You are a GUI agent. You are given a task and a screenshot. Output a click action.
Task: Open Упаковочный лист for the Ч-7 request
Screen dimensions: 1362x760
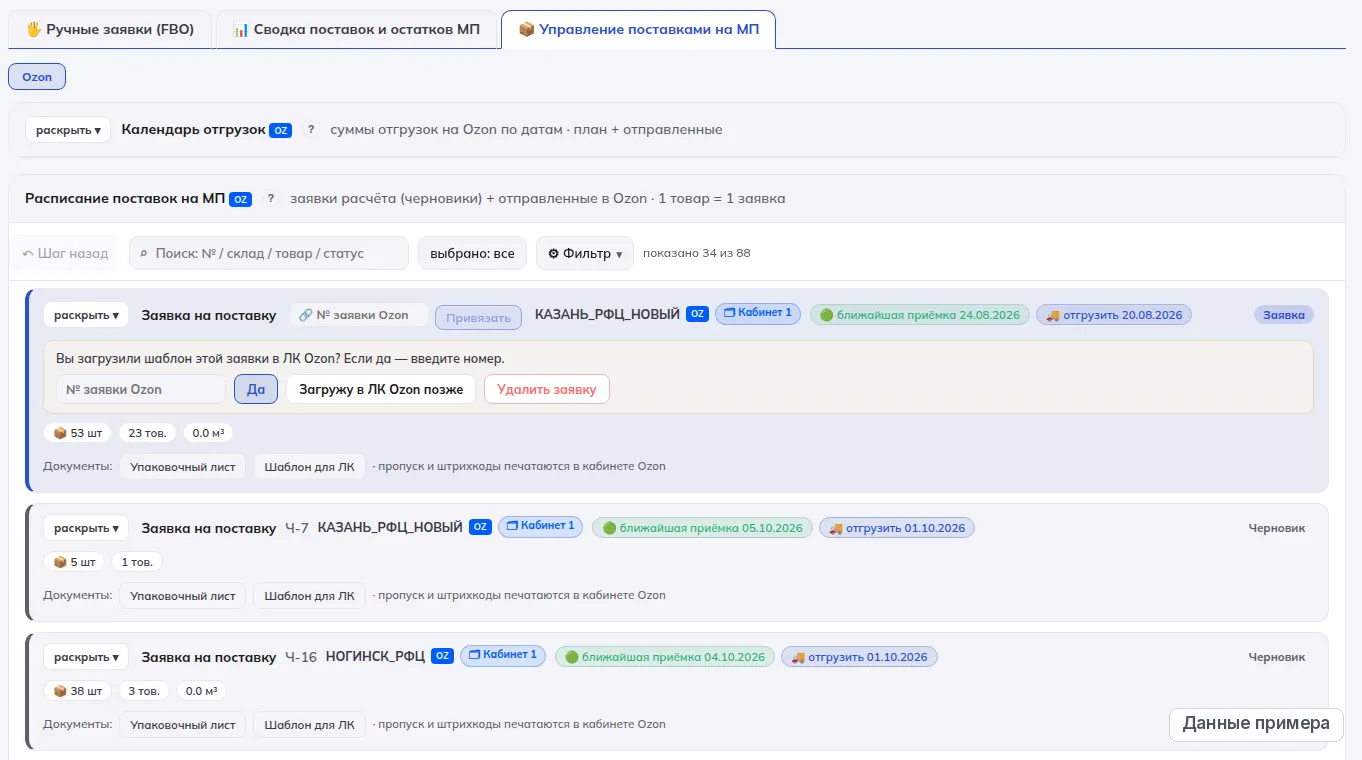tap(183, 595)
